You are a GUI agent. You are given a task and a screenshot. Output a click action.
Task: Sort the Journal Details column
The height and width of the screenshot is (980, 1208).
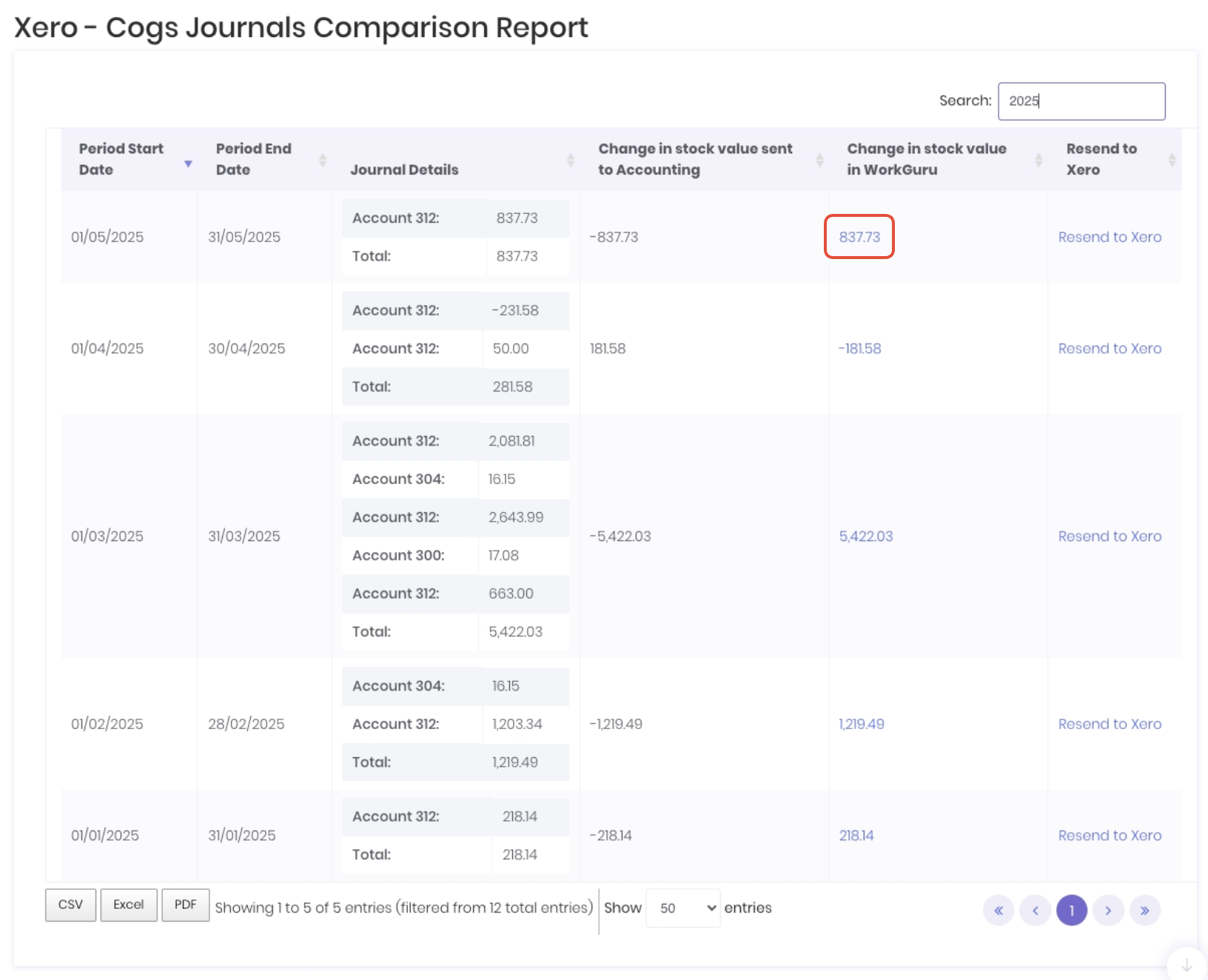(x=571, y=160)
